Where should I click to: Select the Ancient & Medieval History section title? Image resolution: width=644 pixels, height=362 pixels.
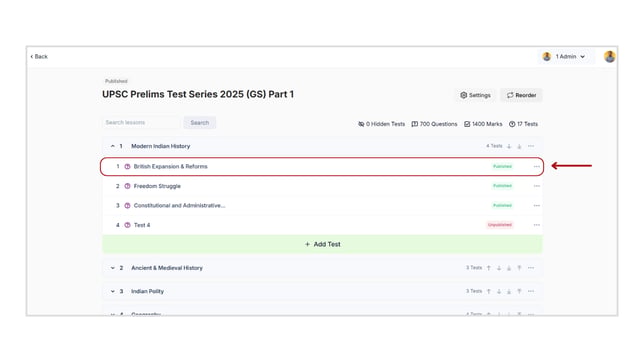167,268
